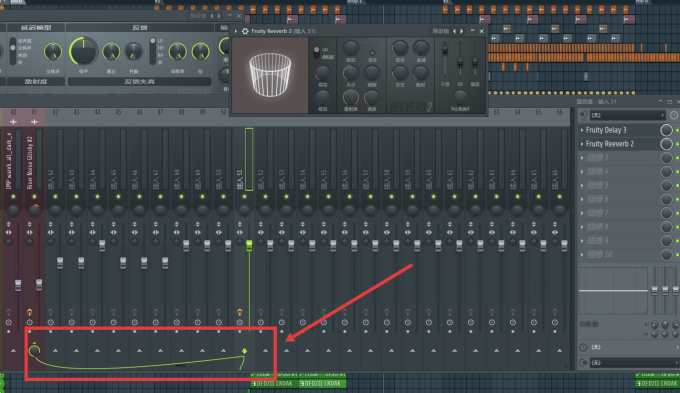Click the Fruity Delay 3 slot mix level knob
Screen dimensions: 680x393
click(x=666, y=130)
